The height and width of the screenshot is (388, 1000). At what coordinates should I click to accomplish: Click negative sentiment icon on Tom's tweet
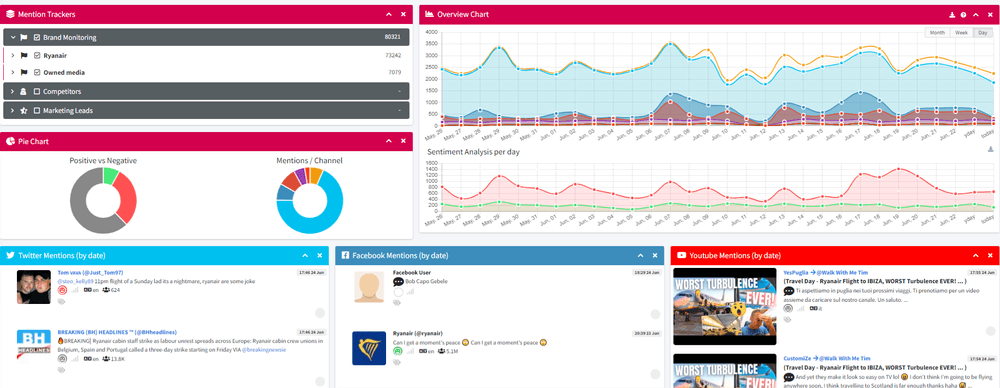(x=62, y=290)
